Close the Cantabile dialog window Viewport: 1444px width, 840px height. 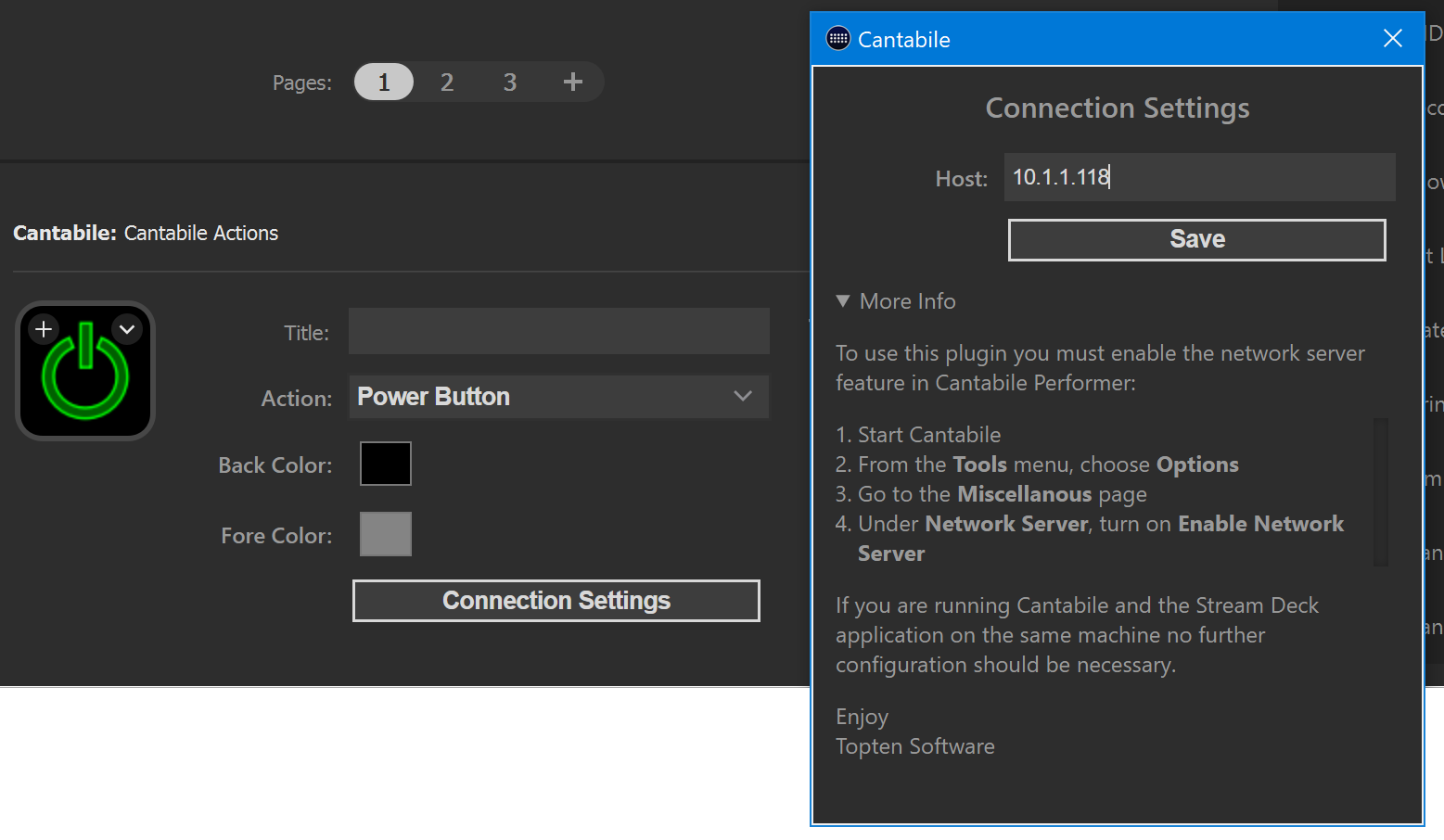[1393, 38]
